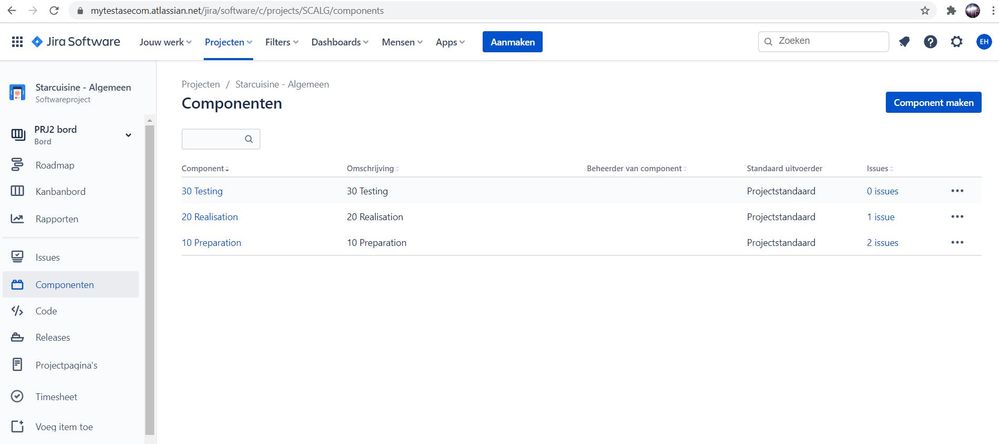
Task: Click the PRJ2 bord board icon
Action: point(18,134)
